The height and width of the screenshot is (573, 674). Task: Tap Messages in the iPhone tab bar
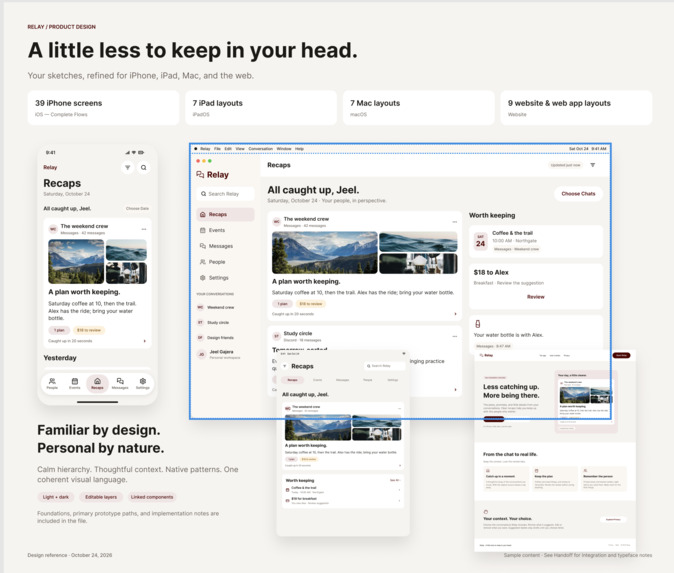120,383
